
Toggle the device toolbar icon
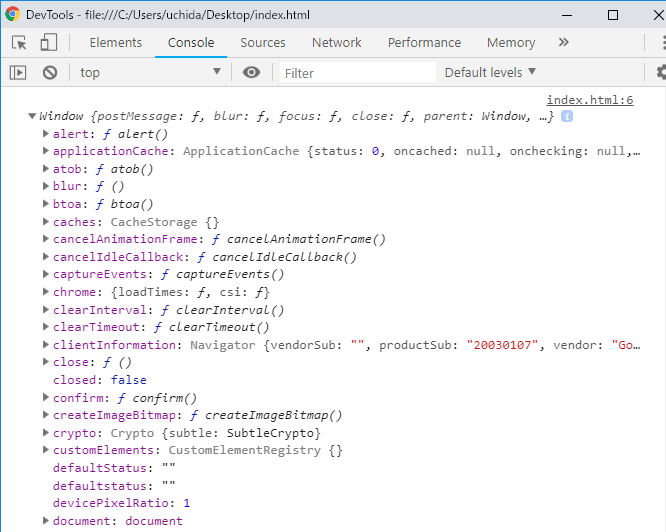tap(48, 42)
